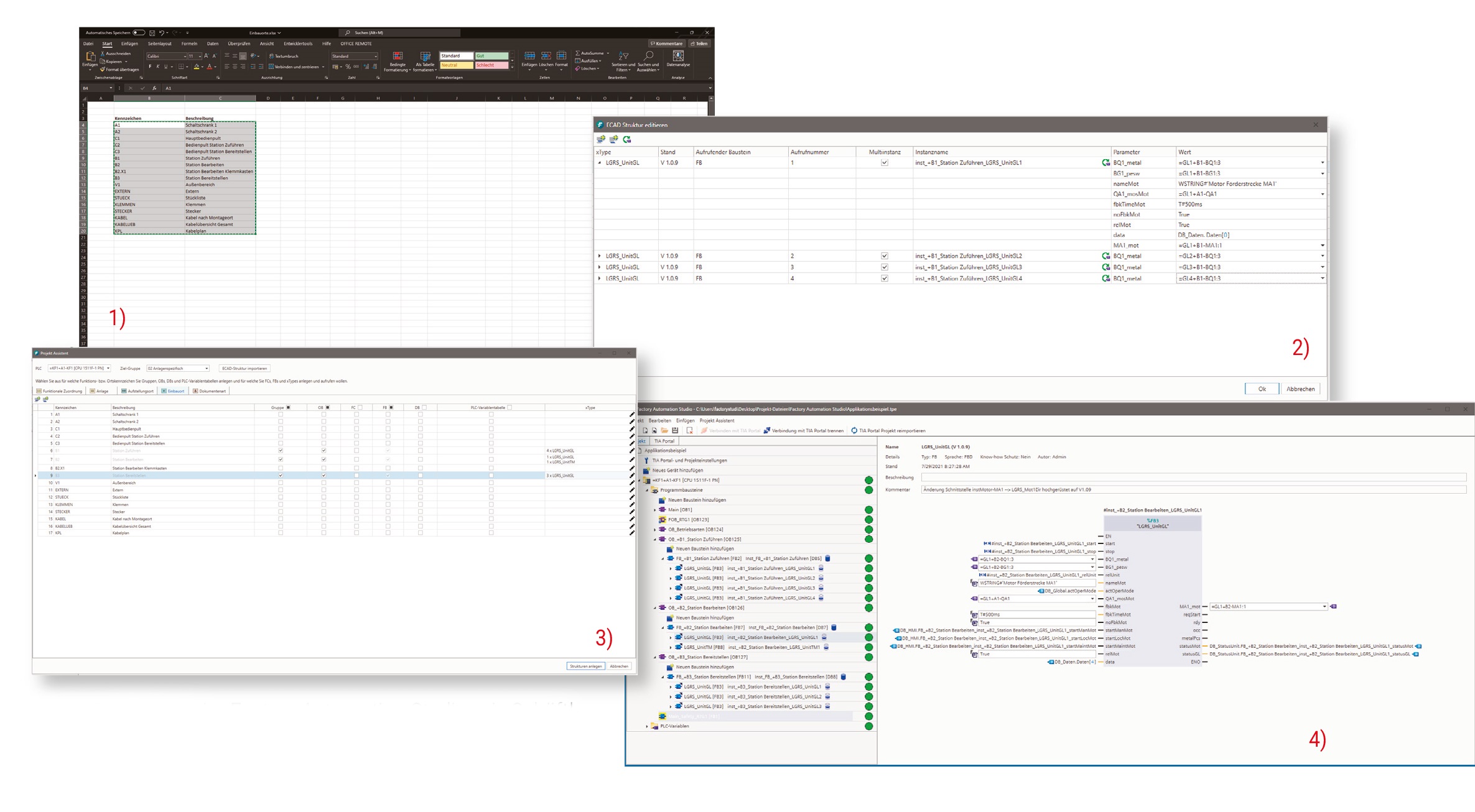Switch to the TIA Portal tab

coord(664,441)
